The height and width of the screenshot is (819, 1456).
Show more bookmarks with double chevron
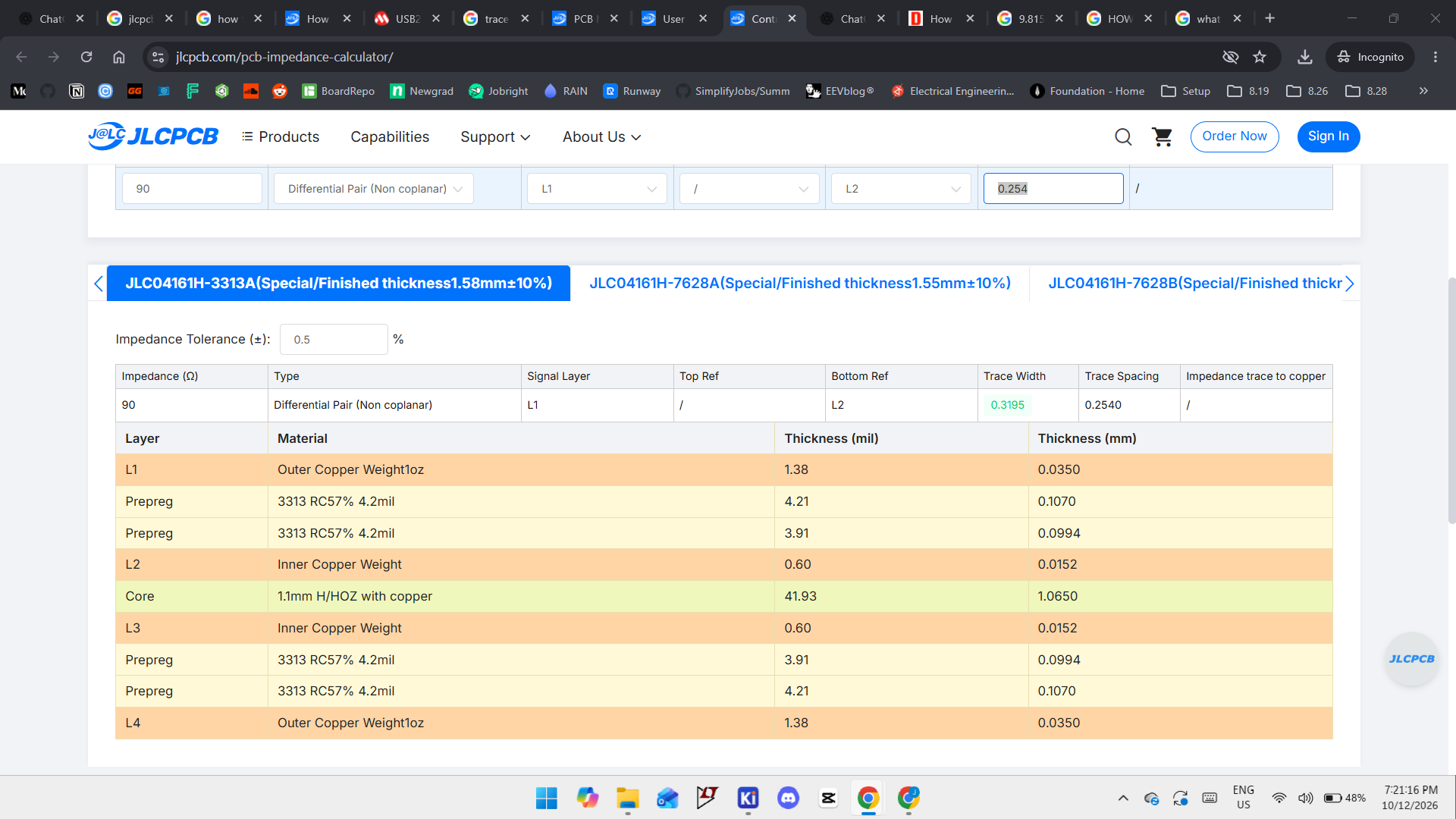(x=1423, y=91)
